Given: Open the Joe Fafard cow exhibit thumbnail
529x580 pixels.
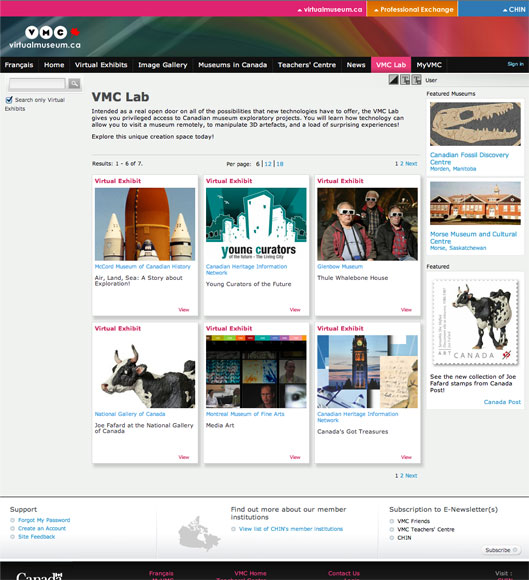Looking at the screenshot, I should coord(145,371).
